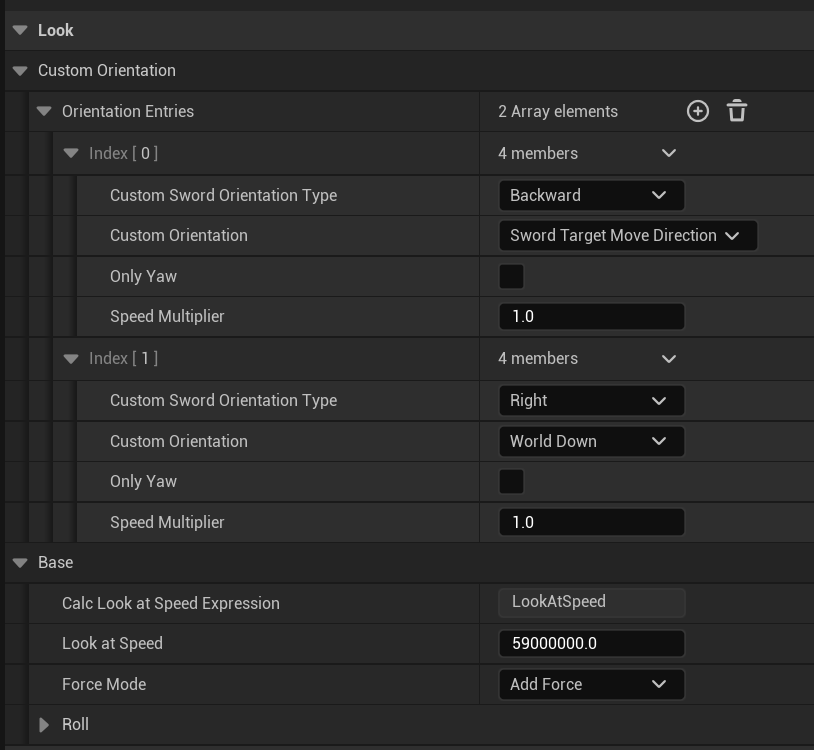Image resolution: width=814 pixels, height=750 pixels.
Task: Collapse the Index [ 1 ] entry
Action: click(71, 358)
